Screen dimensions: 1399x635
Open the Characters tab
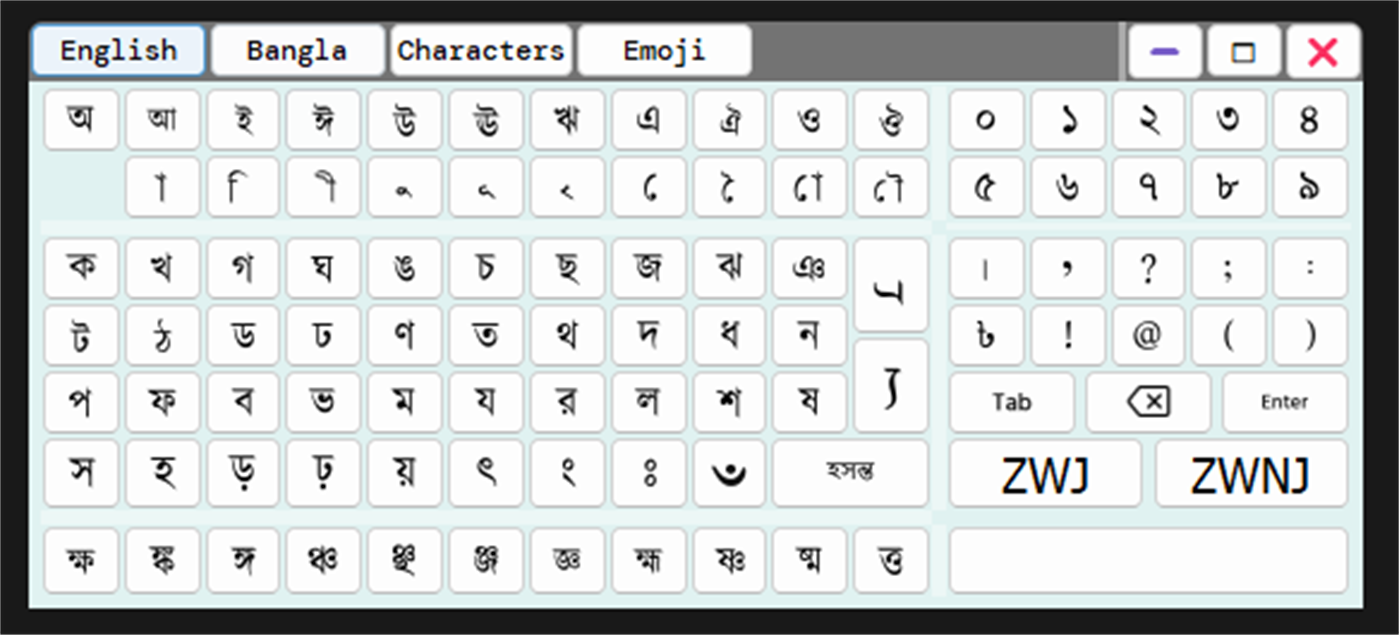[481, 50]
